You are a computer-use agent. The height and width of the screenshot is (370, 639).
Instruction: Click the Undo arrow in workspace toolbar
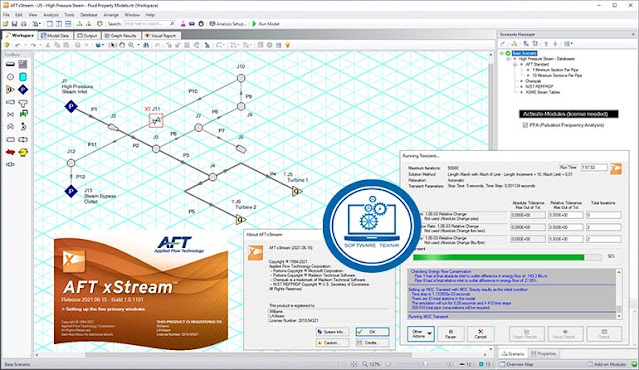[18, 45]
